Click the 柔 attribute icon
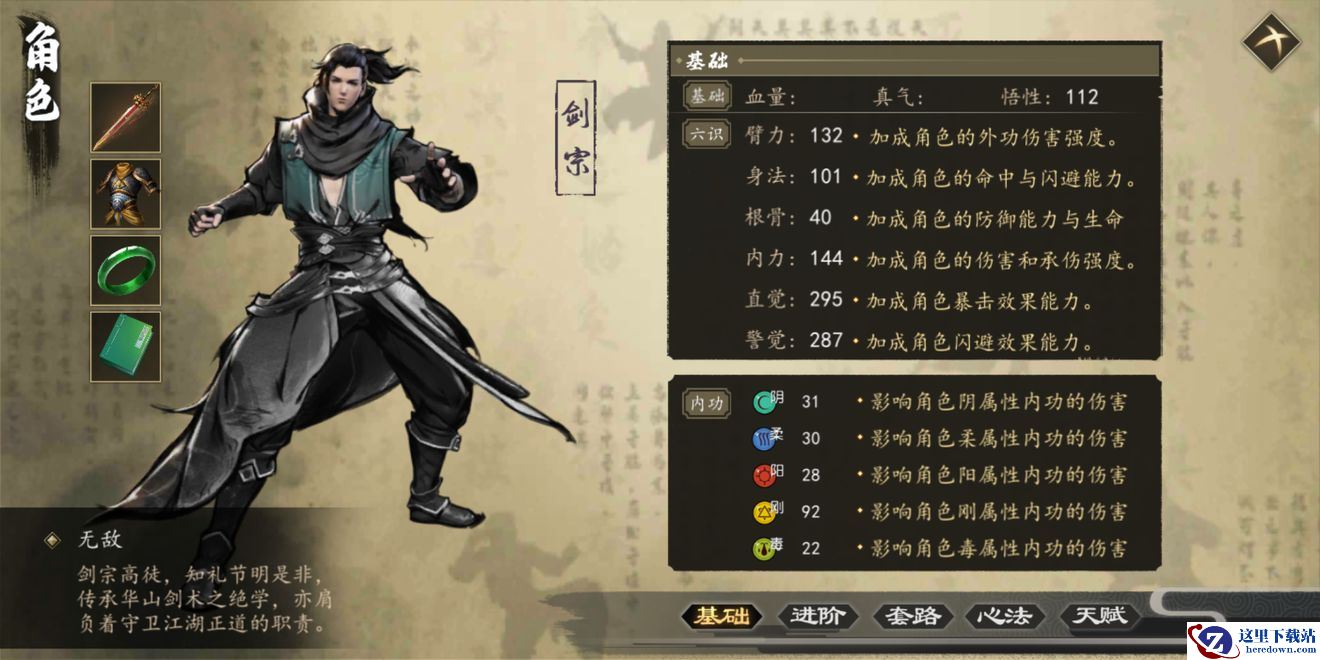1320x660 pixels. pyautogui.click(x=765, y=439)
